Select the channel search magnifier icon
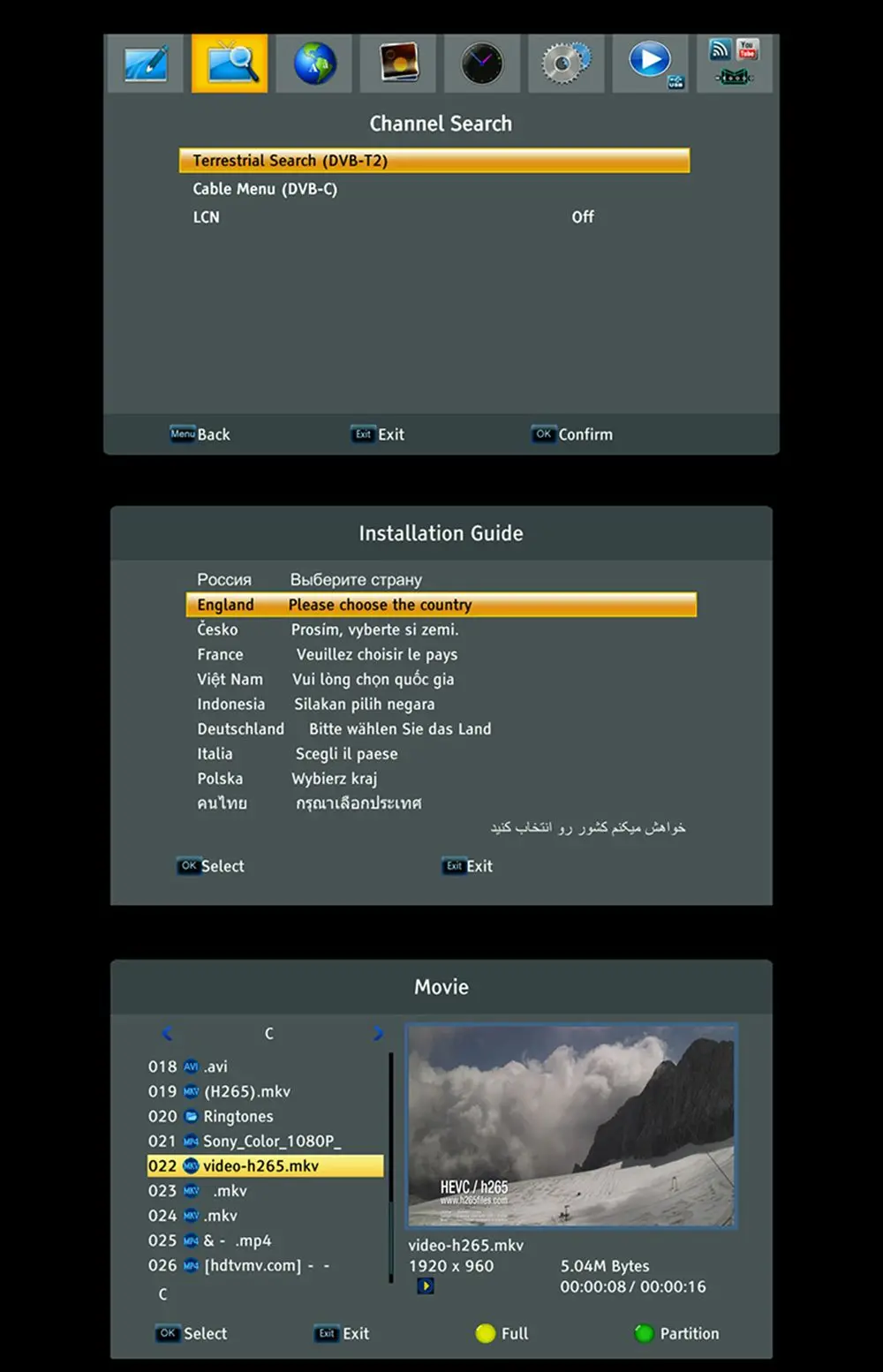The width and height of the screenshot is (883, 1372). point(230,64)
